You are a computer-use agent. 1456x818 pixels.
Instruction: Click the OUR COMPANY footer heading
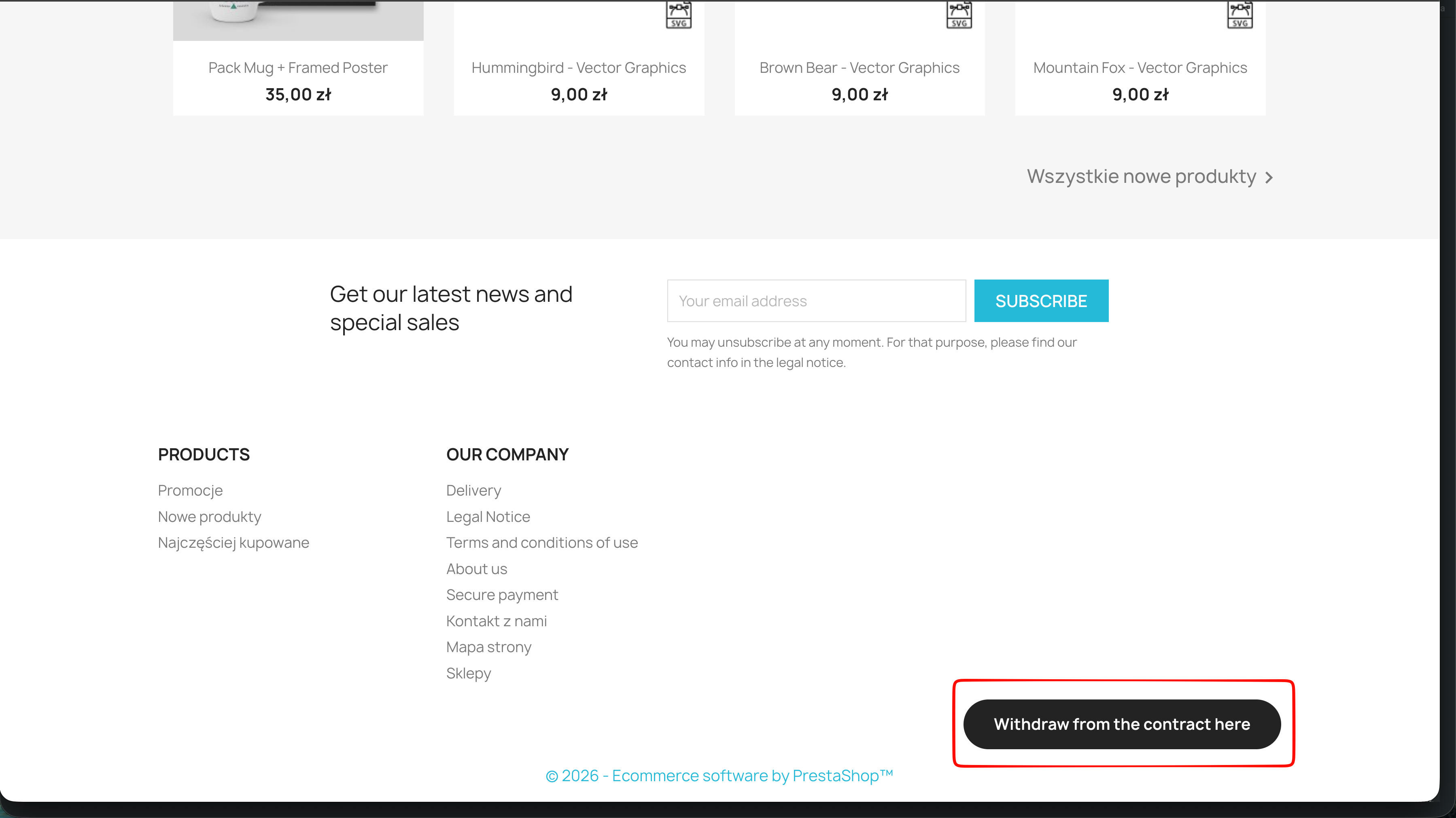click(x=507, y=454)
